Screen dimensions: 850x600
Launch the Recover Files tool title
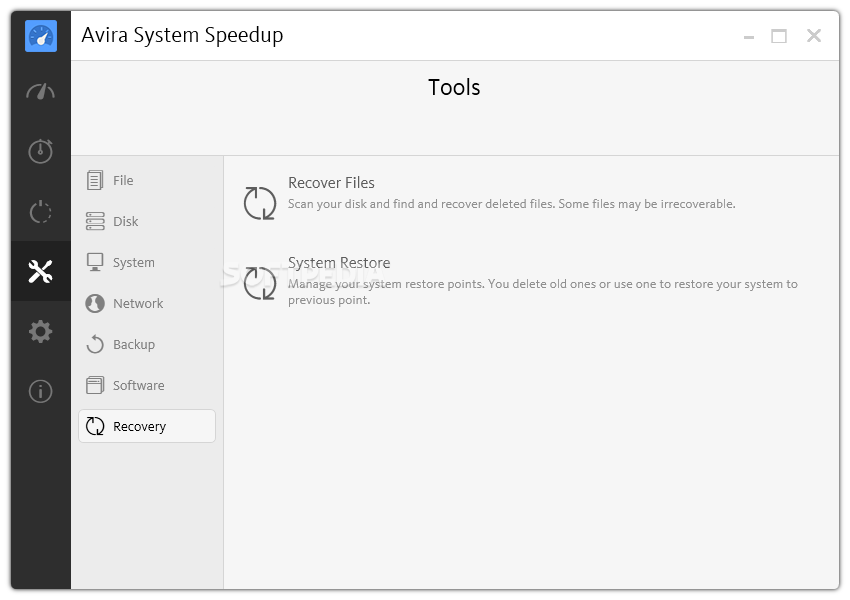(331, 183)
